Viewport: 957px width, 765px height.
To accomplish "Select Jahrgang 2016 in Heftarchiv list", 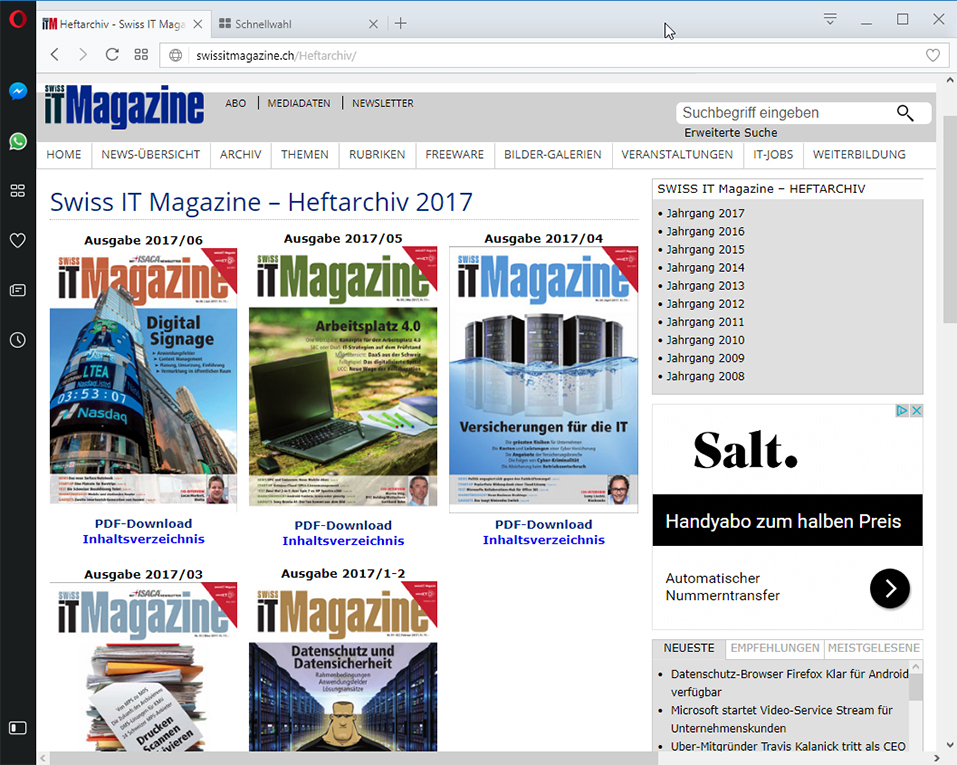I will coord(705,231).
